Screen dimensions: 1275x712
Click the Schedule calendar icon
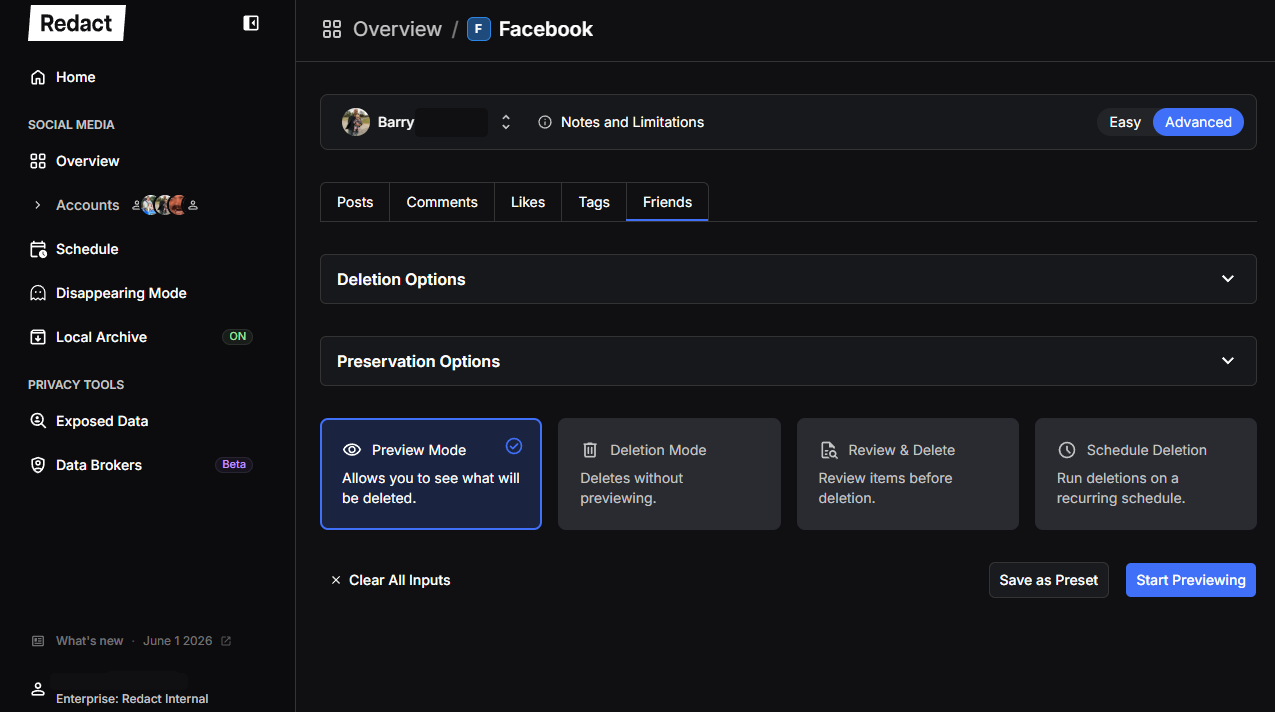click(38, 249)
